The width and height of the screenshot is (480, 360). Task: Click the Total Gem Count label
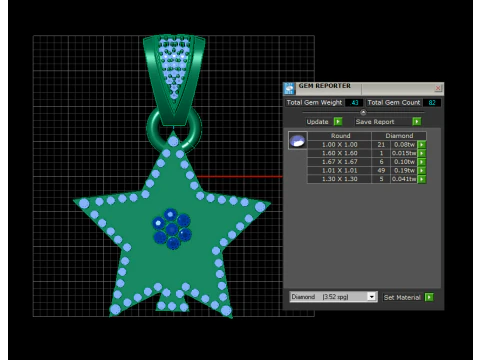tap(394, 103)
